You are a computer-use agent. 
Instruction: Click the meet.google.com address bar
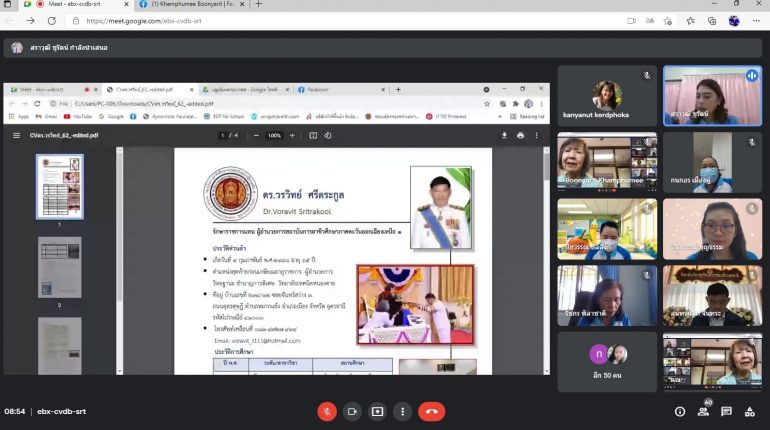coord(300,20)
